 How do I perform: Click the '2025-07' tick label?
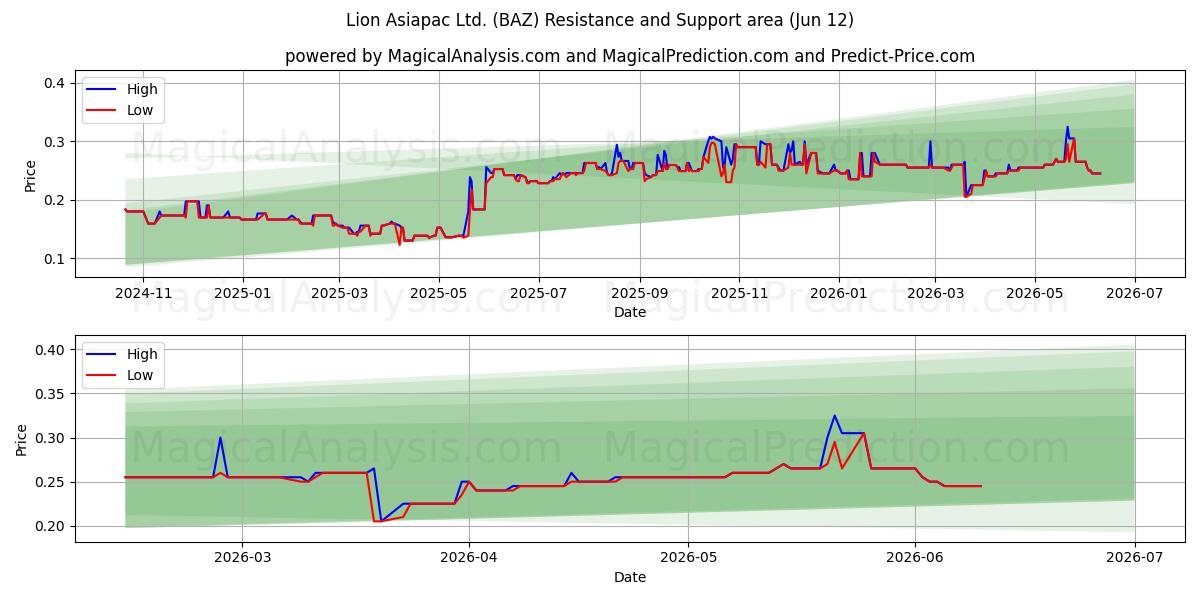(539, 294)
